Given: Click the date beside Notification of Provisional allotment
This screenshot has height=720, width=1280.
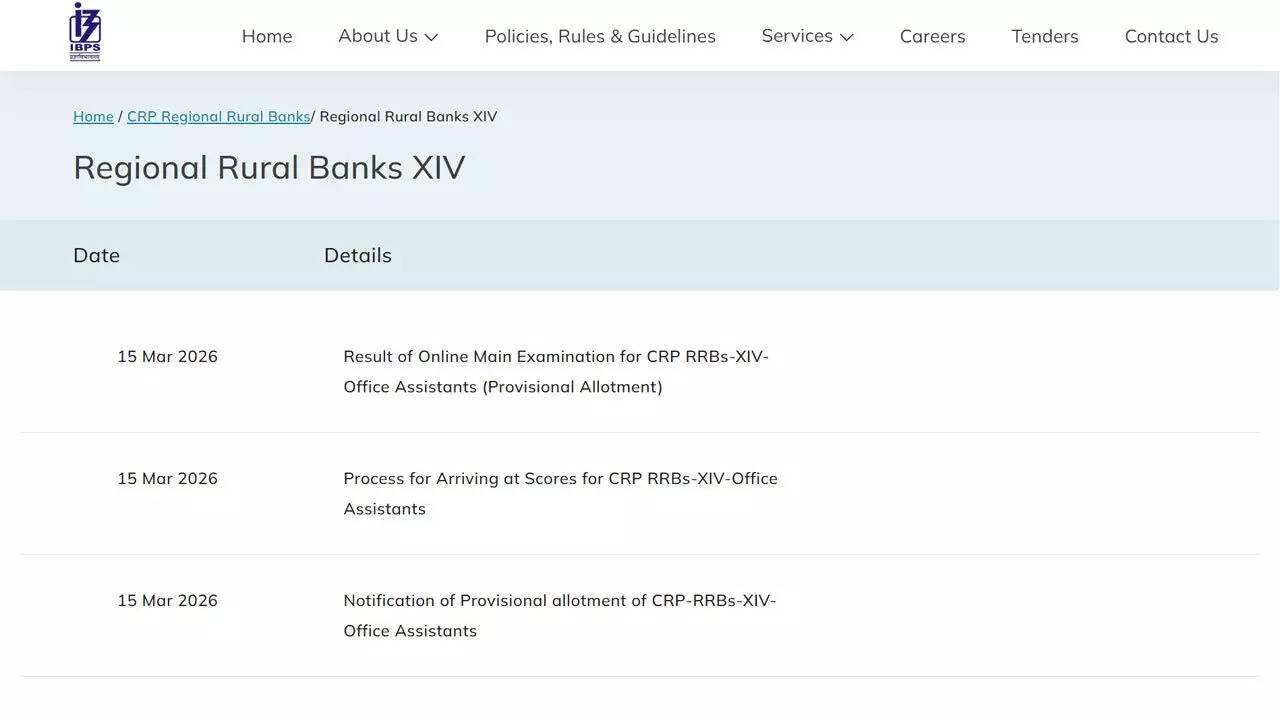Looking at the screenshot, I should pyautogui.click(x=167, y=600).
